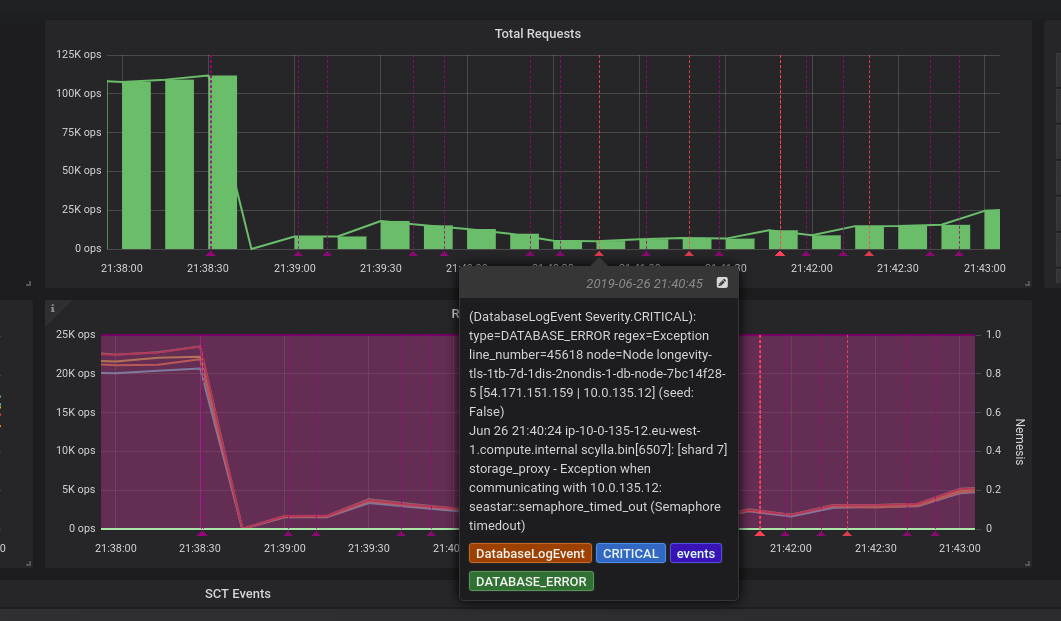
Task: Click the timestamp 2019-06-26 21:40:45 in the tooltip
Action: pyautogui.click(x=644, y=283)
